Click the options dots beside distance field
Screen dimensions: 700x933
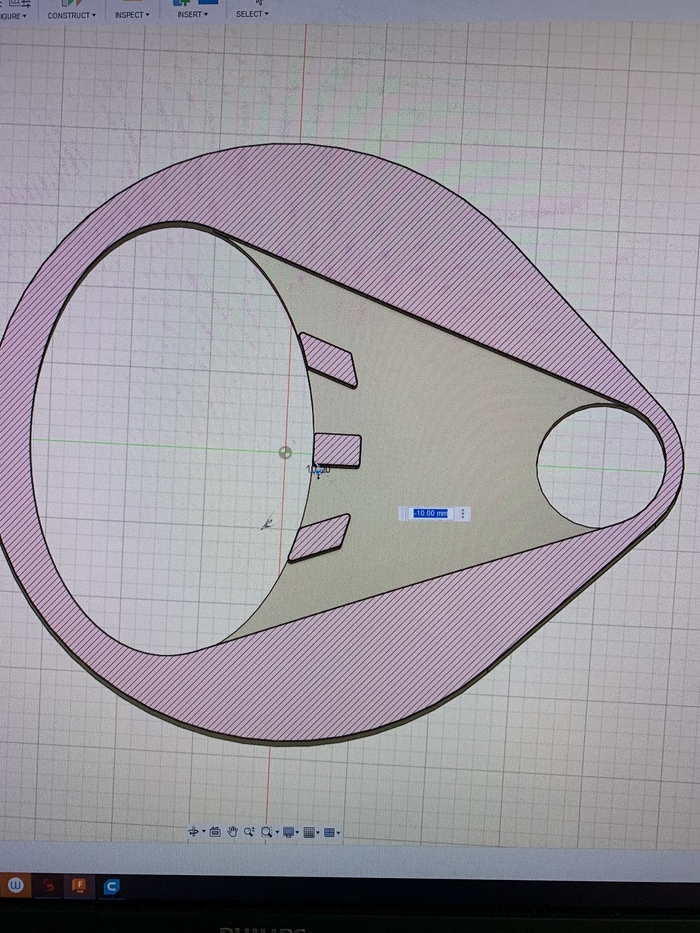(463, 513)
